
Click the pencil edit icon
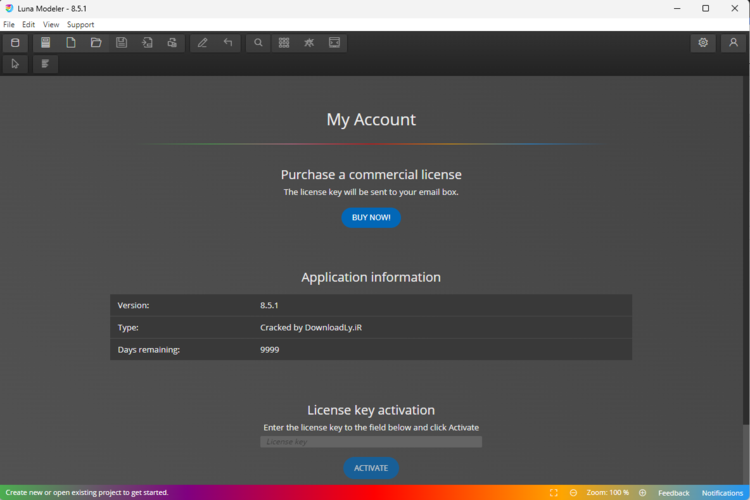pyautogui.click(x=202, y=43)
